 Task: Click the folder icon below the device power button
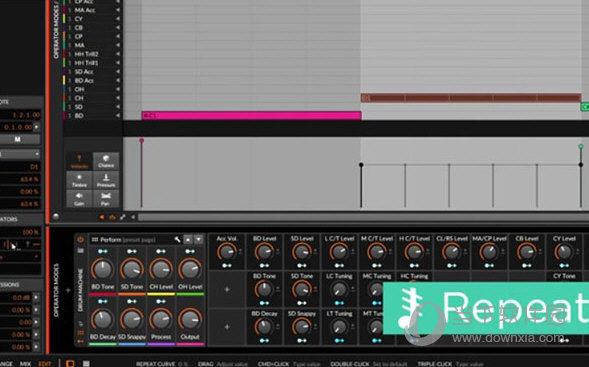coord(80,251)
